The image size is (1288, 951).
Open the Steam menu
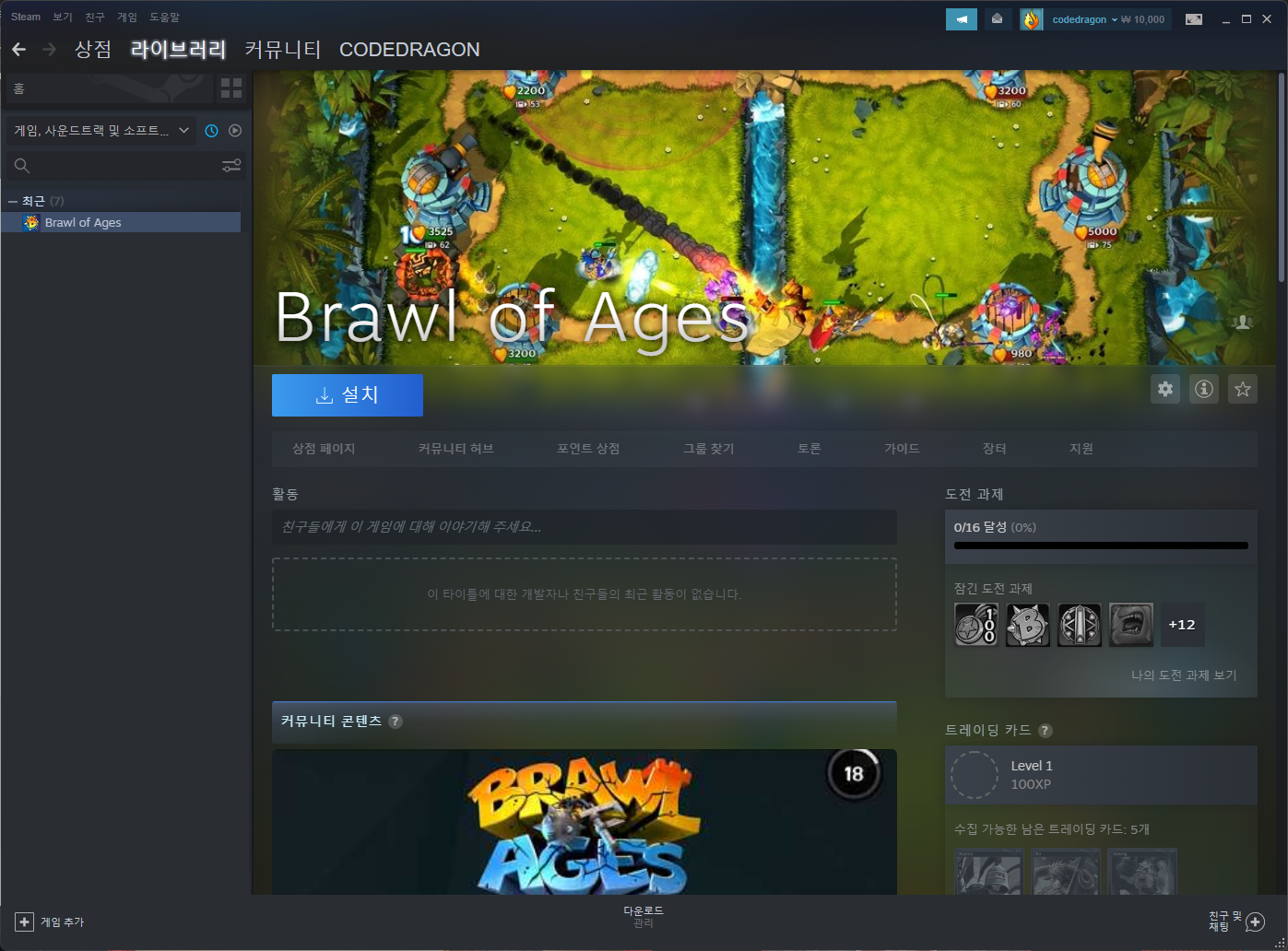click(x=26, y=18)
